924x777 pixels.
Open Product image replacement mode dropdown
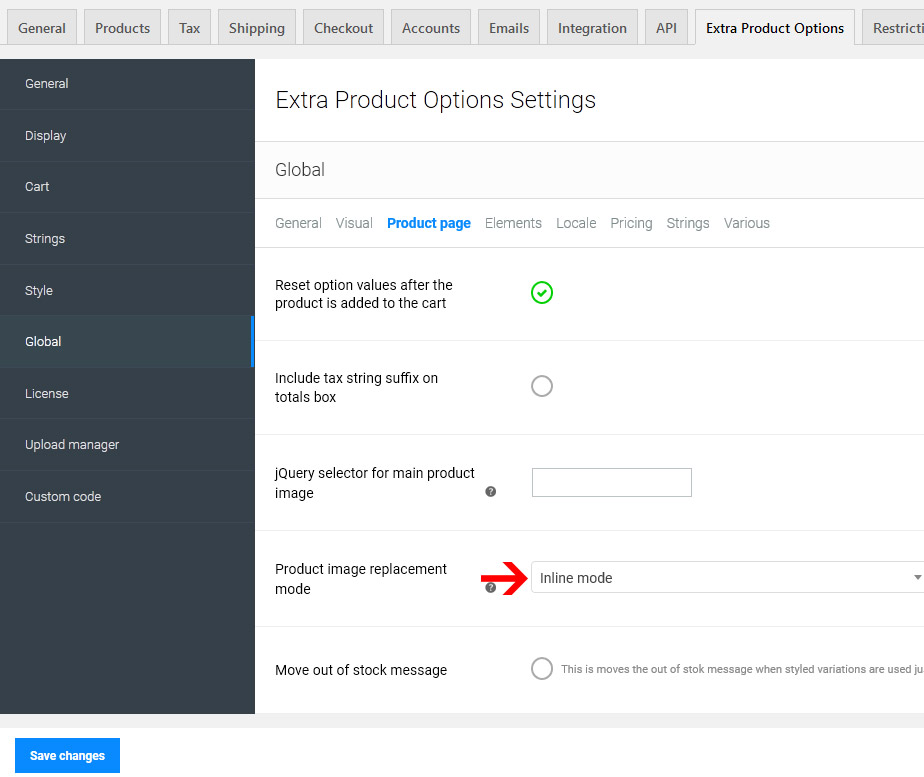click(727, 577)
